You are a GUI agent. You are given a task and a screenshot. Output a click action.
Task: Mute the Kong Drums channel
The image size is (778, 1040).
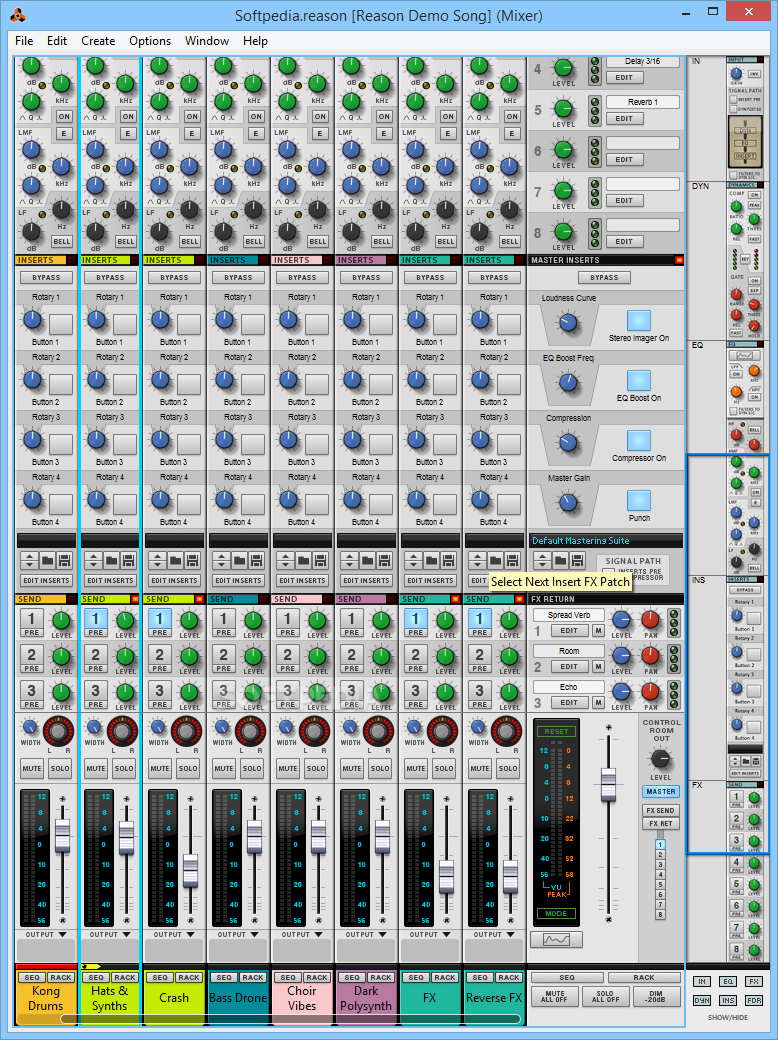click(x=32, y=769)
